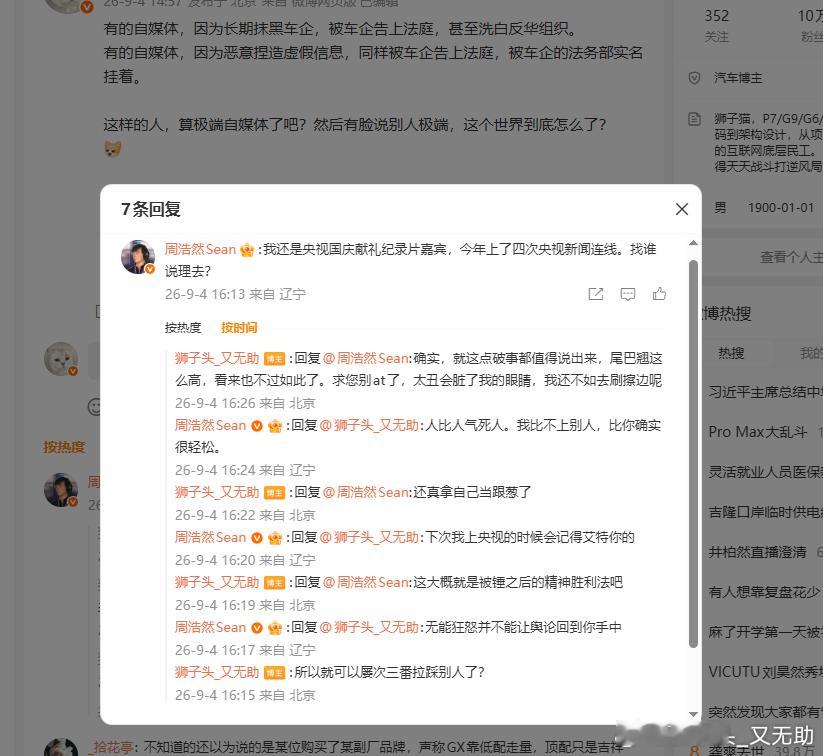Open 周浩然Sean profile link in top comment
Image resolution: width=823 pixels, height=756 pixels.
(x=200, y=249)
